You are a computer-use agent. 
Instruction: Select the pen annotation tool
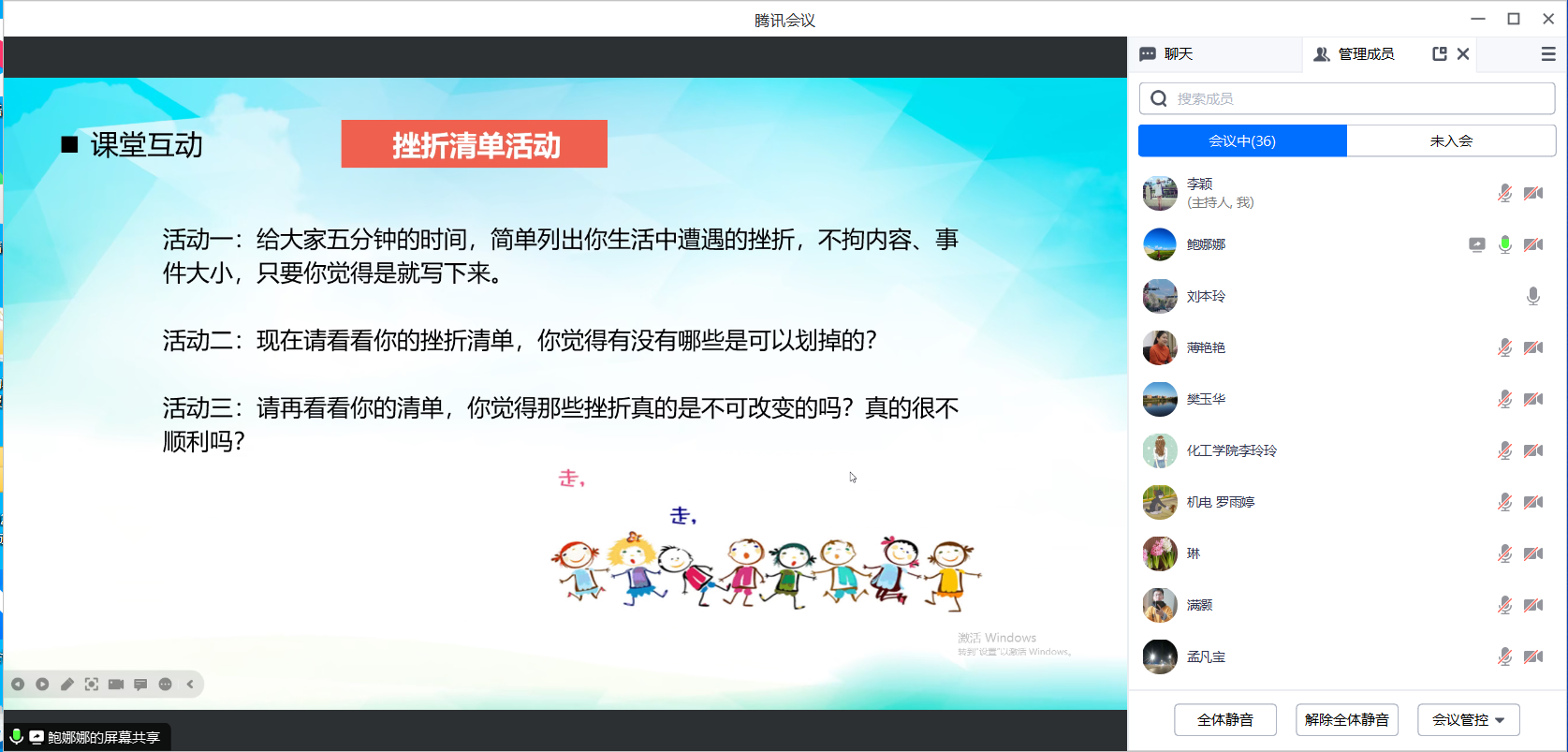[x=67, y=685]
